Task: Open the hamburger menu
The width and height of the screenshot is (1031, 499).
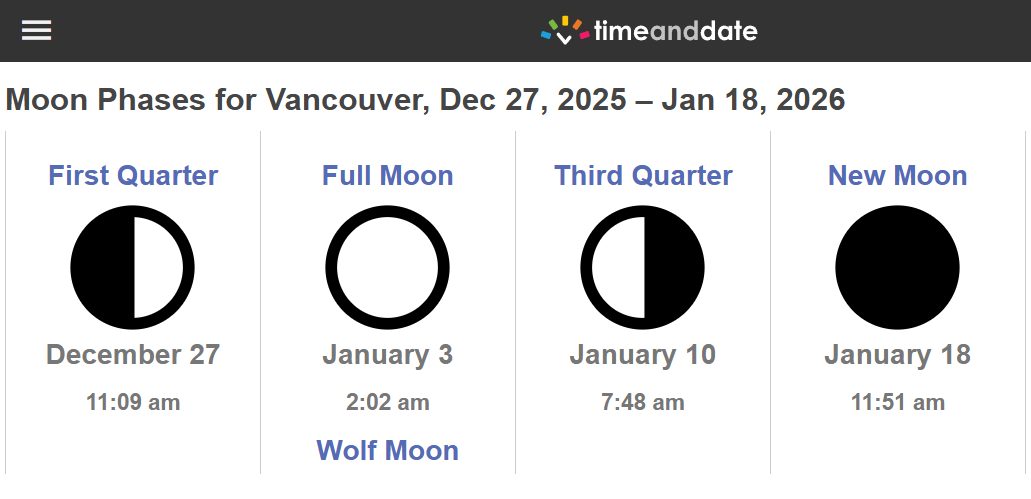Action: [36, 30]
